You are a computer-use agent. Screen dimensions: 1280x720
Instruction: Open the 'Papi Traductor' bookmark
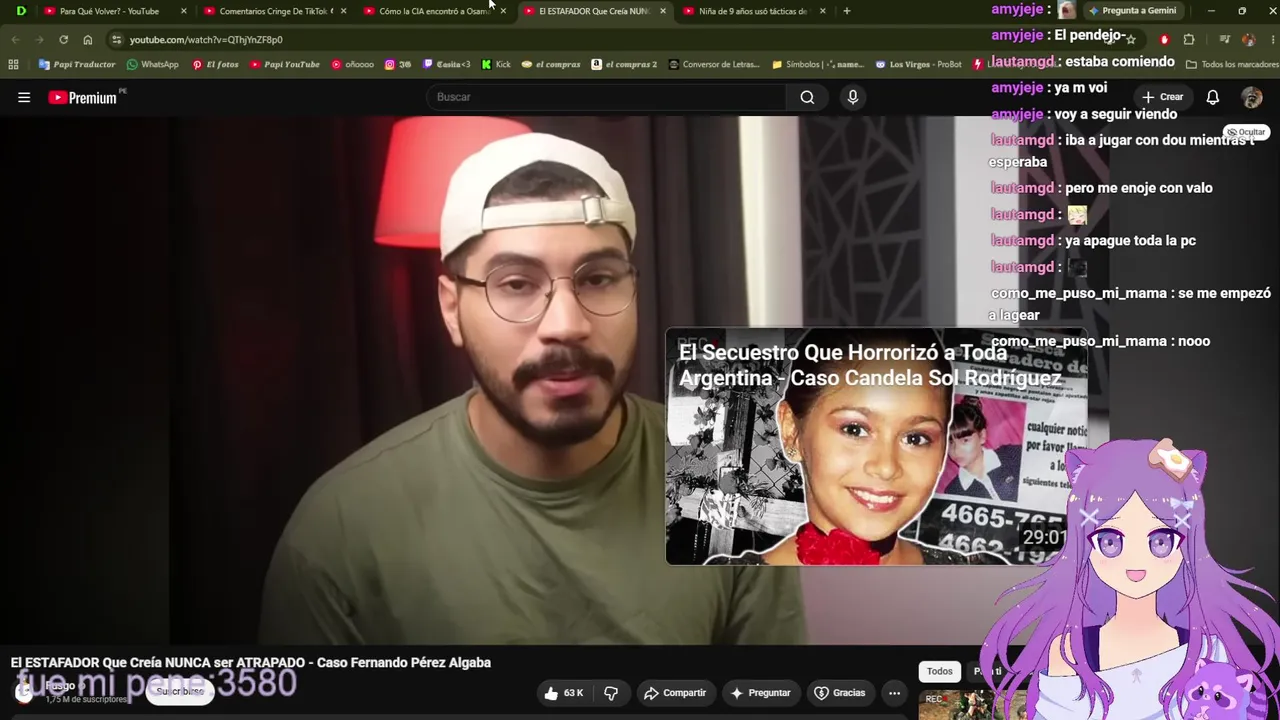[77, 64]
